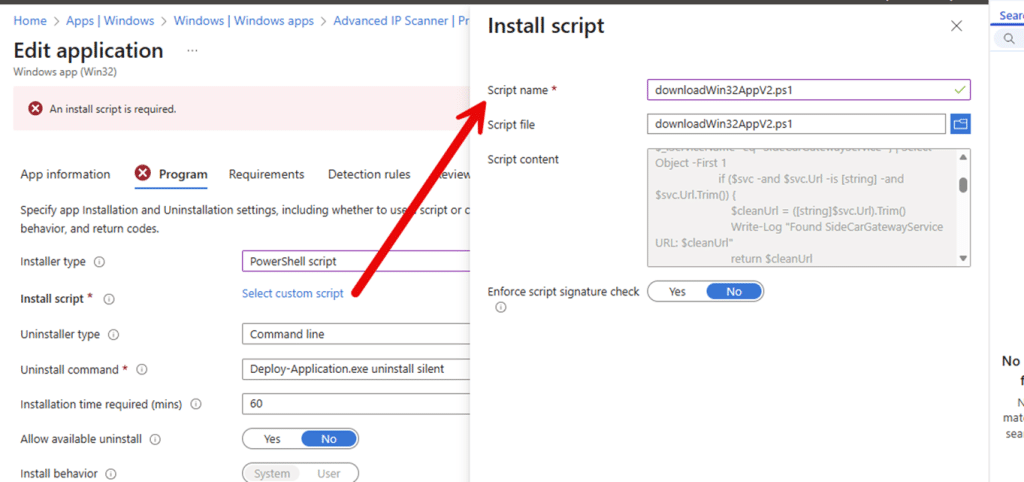Click the Select custom script link
Screen dimensions: 1024x482
click(292, 293)
